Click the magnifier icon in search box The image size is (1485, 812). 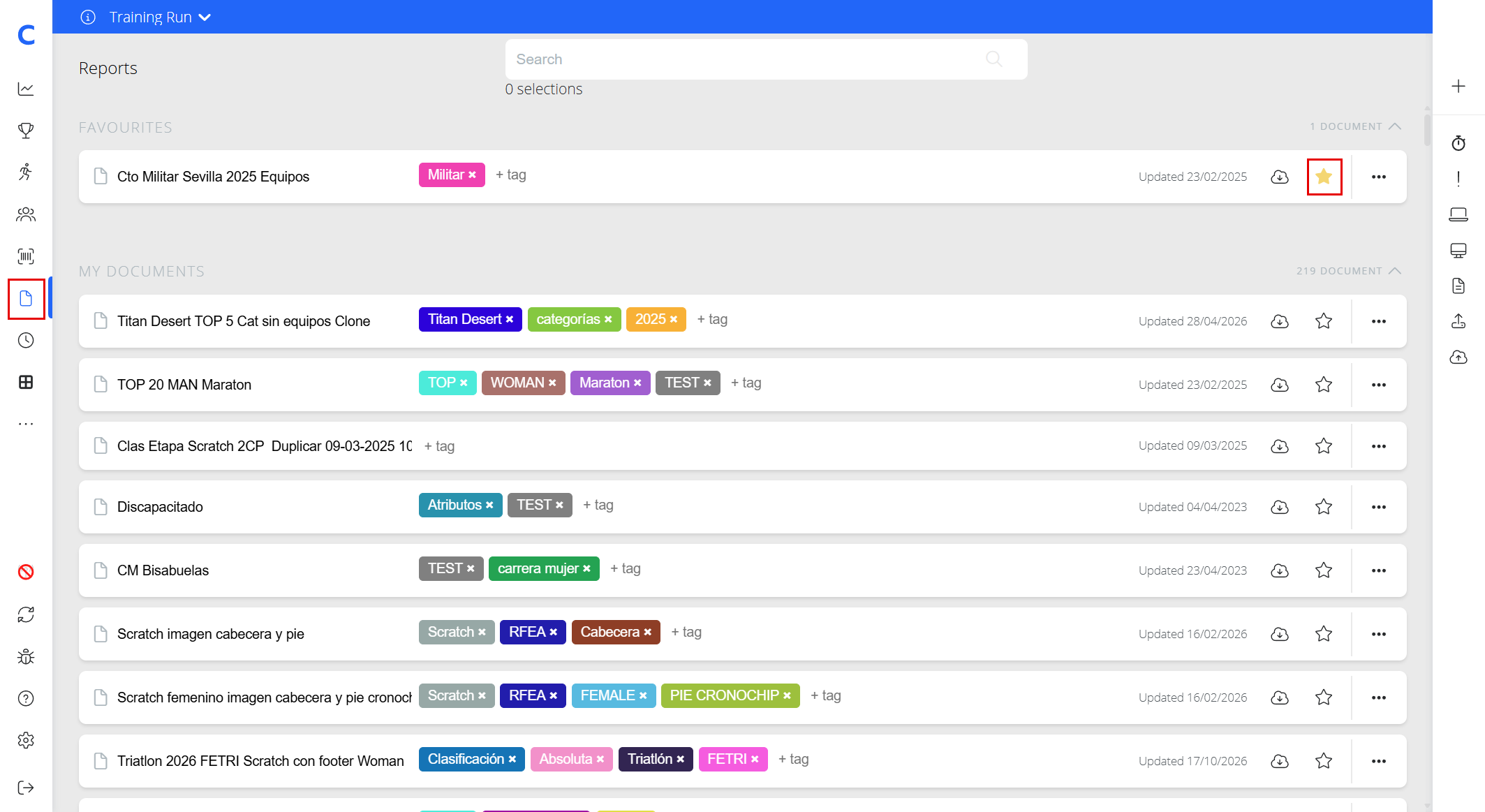pos(994,59)
